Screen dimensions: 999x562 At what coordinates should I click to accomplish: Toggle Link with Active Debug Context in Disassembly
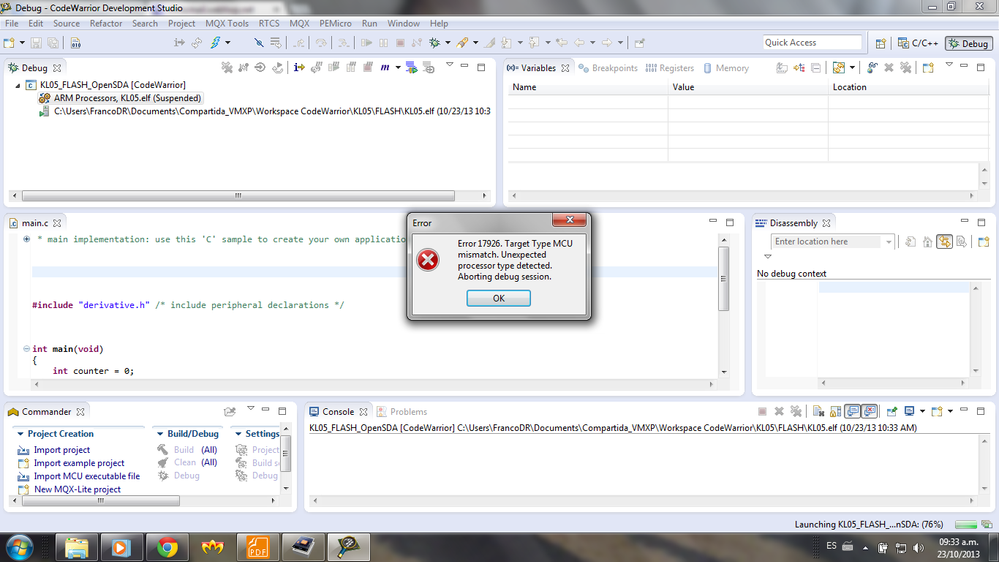(944, 241)
